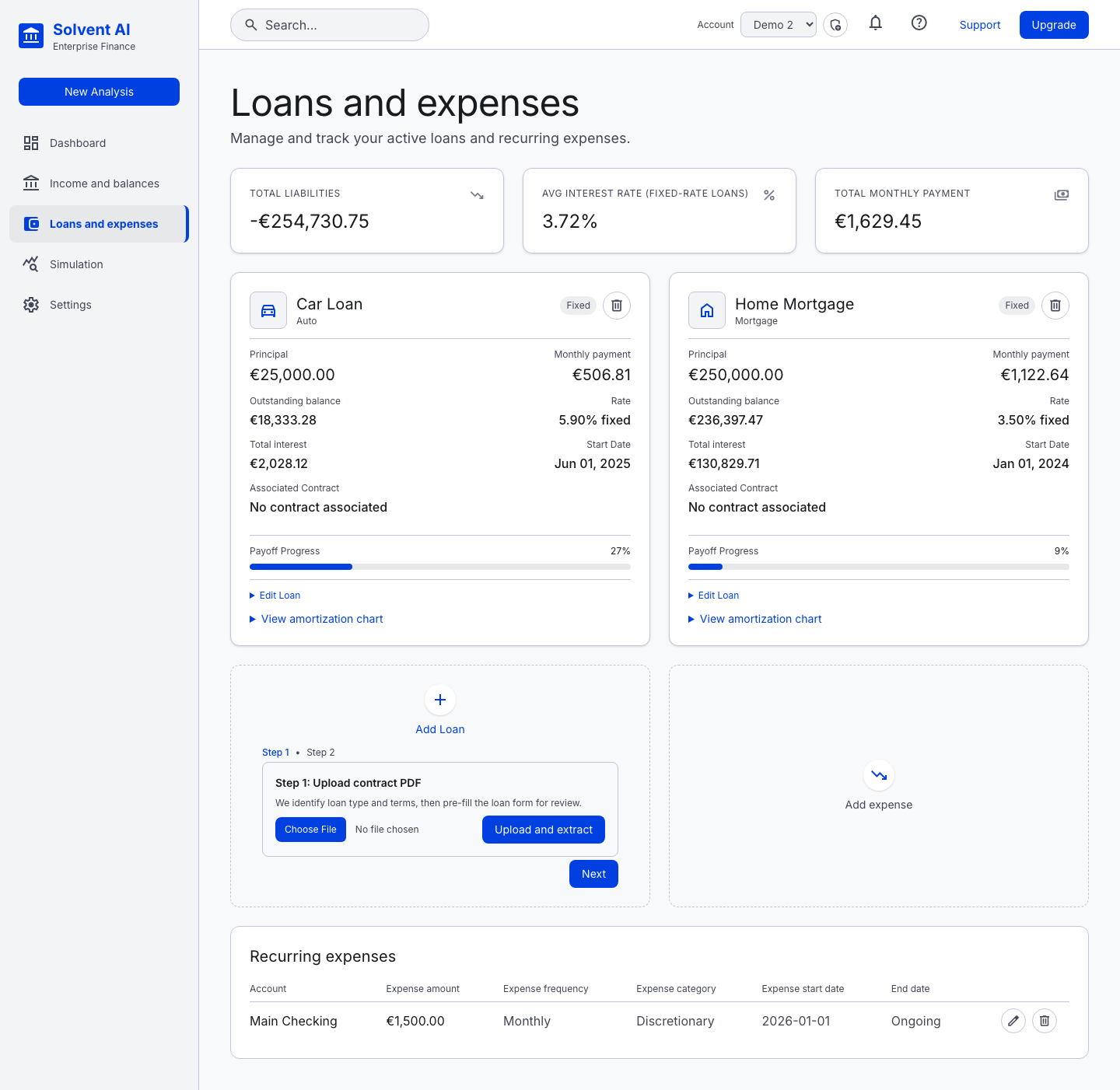Expand Edit Loan under Car Loan
This screenshot has width=1120, height=1090.
[x=275, y=596]
